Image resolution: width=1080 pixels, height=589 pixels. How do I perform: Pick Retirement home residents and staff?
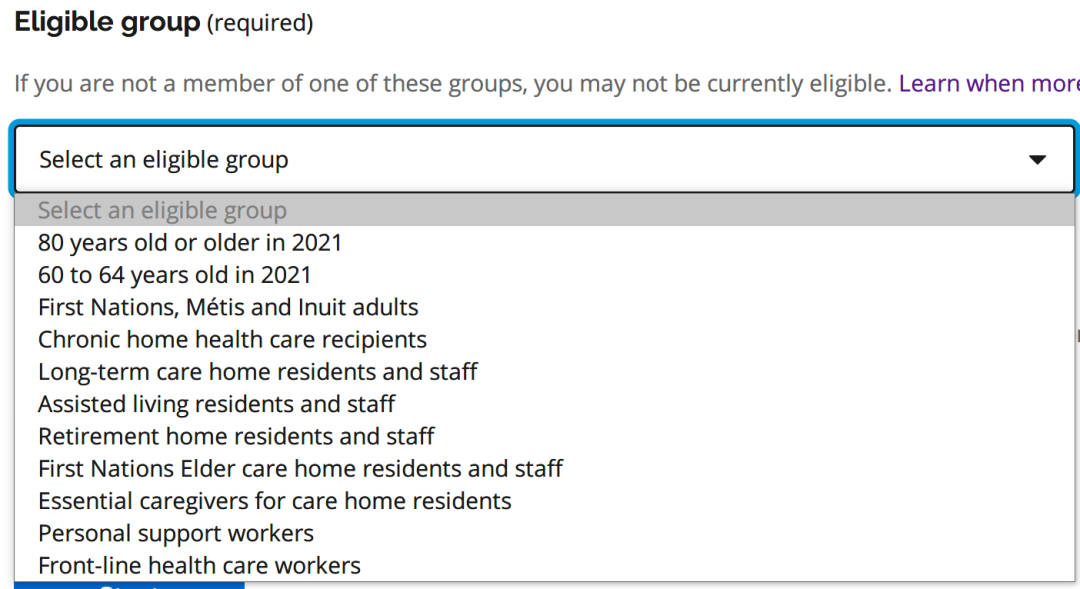pos(544,437)
